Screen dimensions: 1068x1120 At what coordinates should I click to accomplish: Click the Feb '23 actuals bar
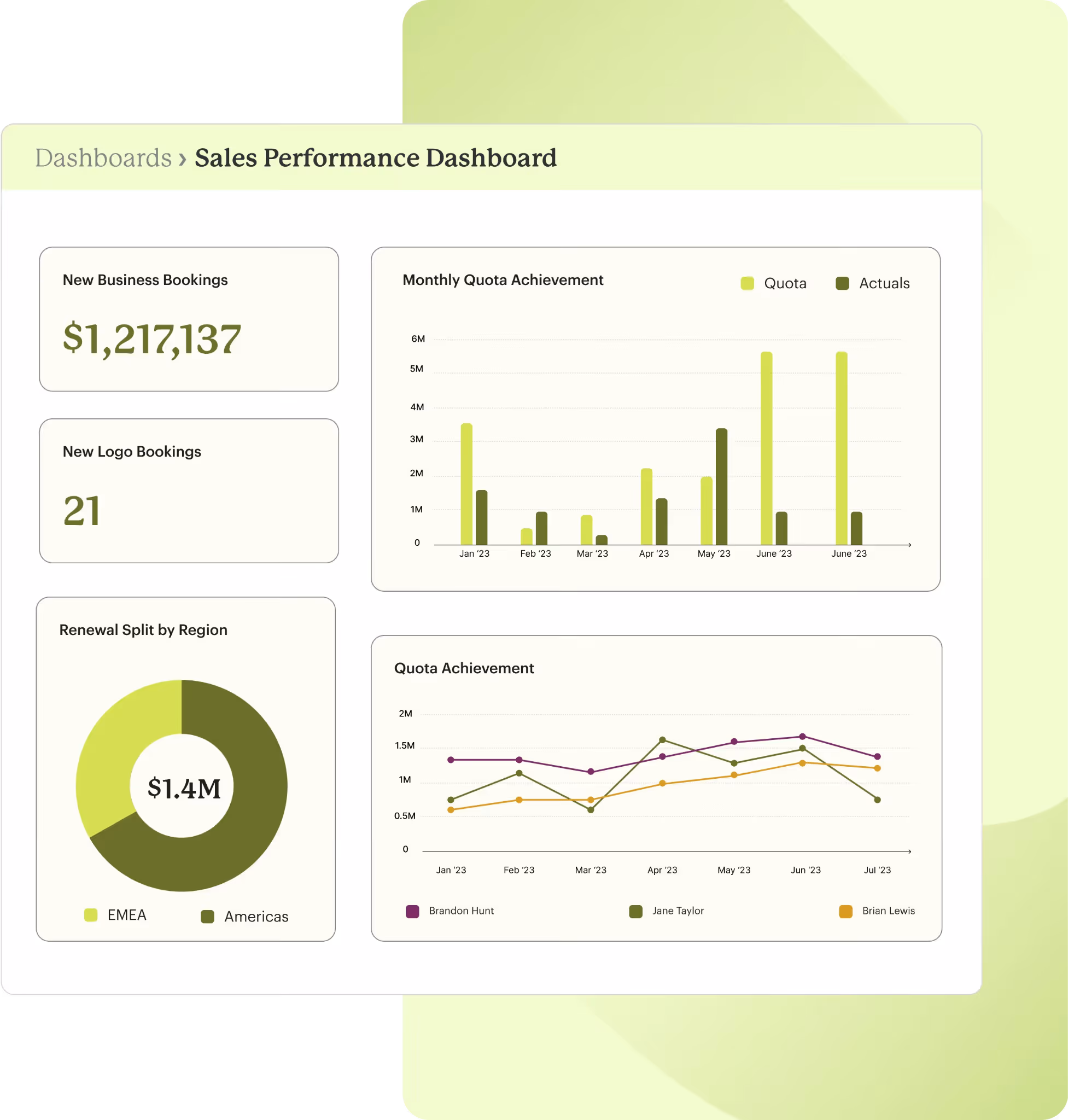(x=541, y=528)
